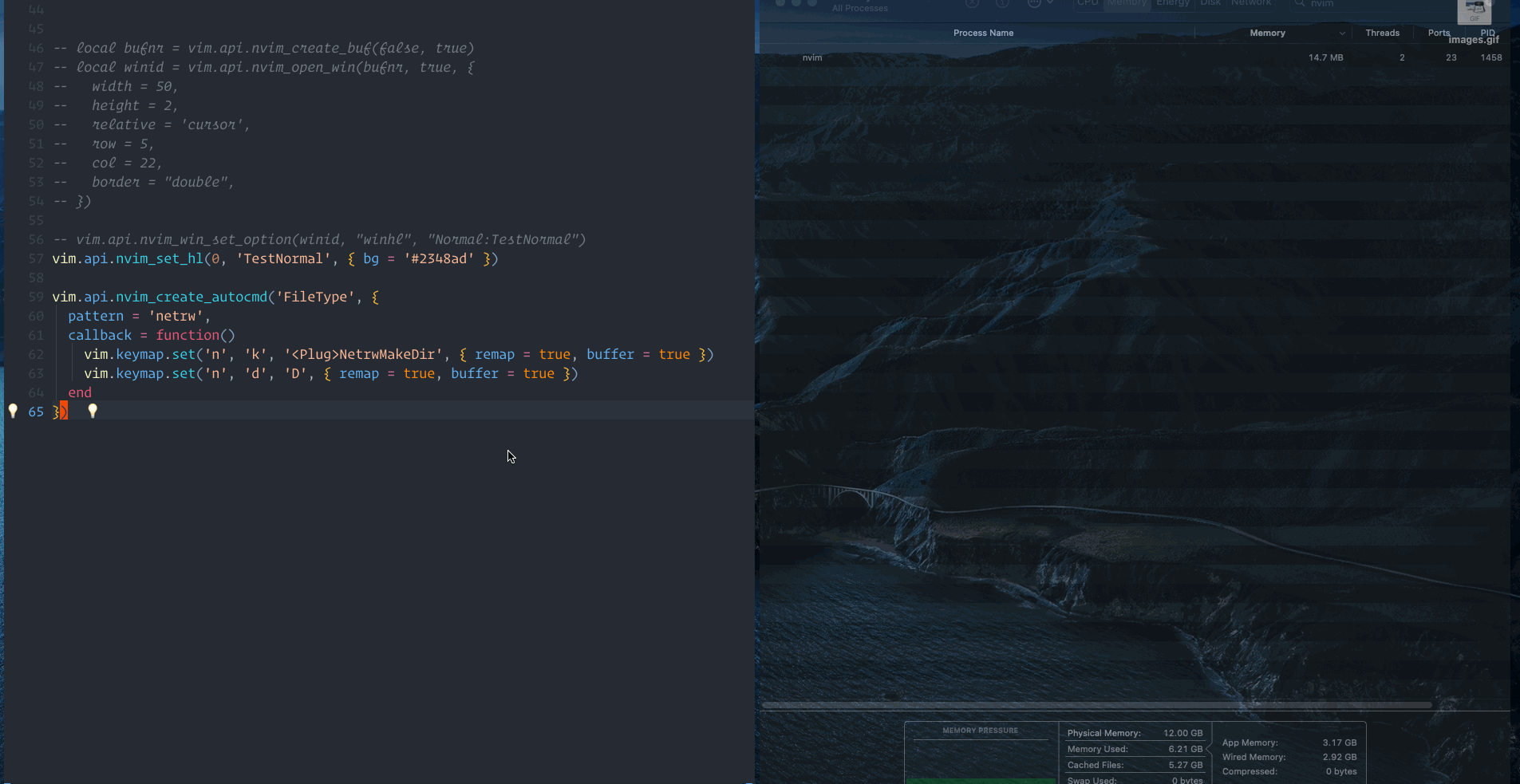This screenshot has height=784, width=1520.
Task: Click 'nvim_create_autocmd' on line 59
Action: [x=191, y=297]
